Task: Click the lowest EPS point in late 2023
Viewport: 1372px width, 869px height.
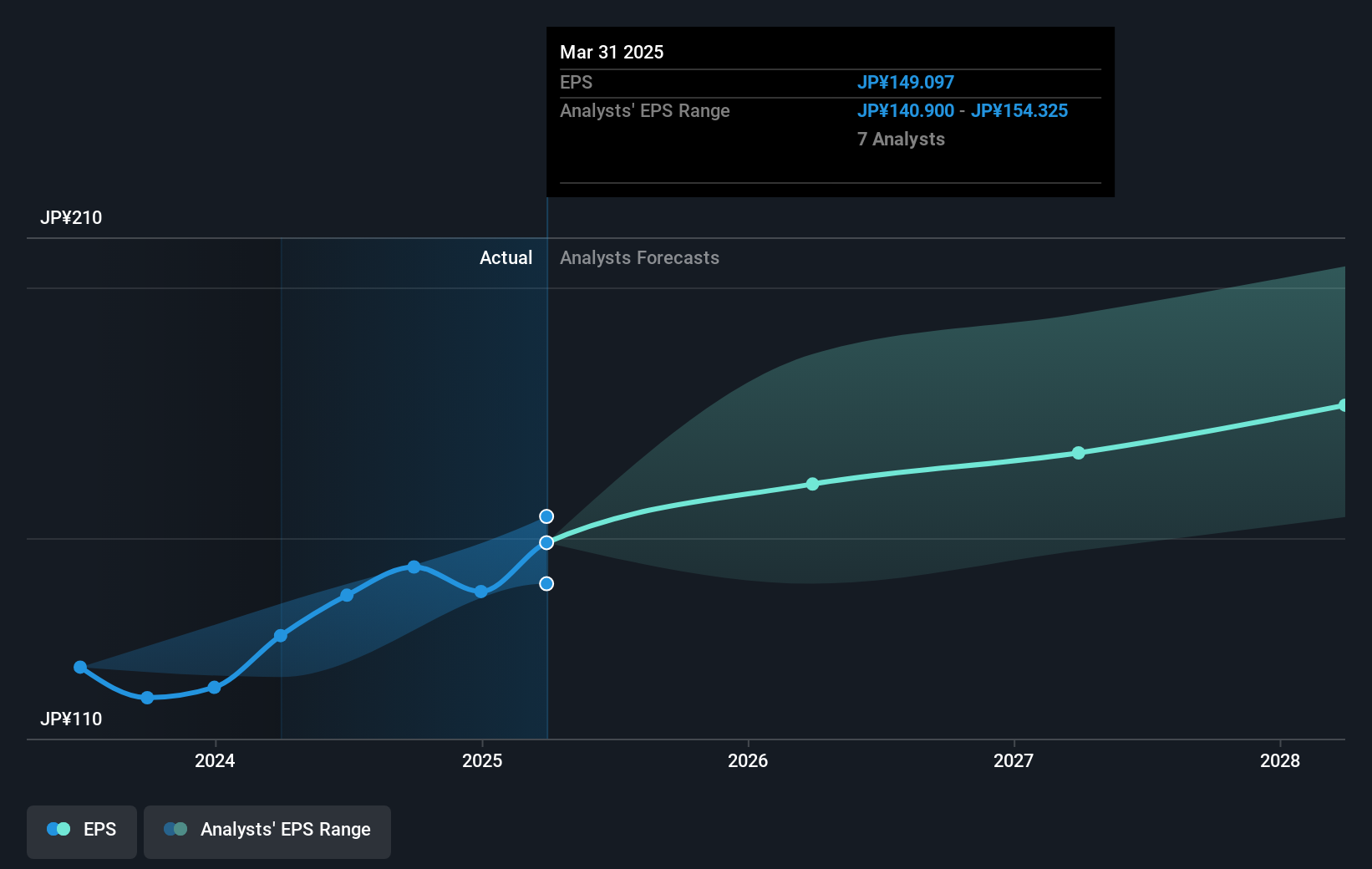Action: tap(148, 697)
